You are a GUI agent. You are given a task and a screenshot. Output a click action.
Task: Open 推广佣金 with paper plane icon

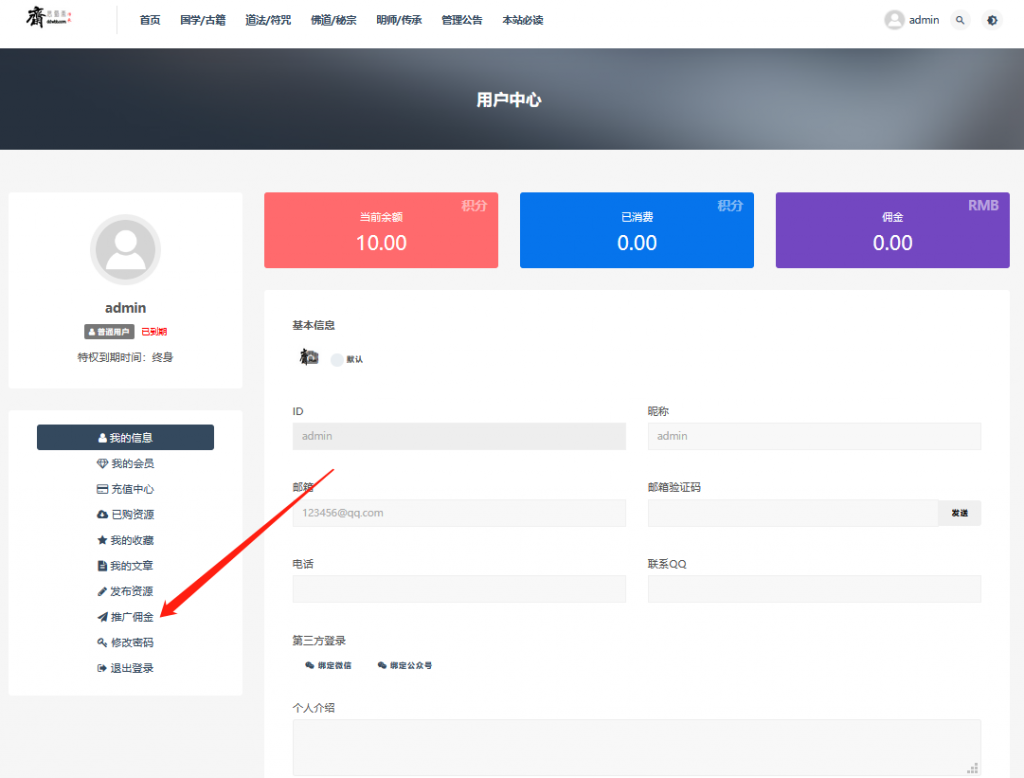125,617
